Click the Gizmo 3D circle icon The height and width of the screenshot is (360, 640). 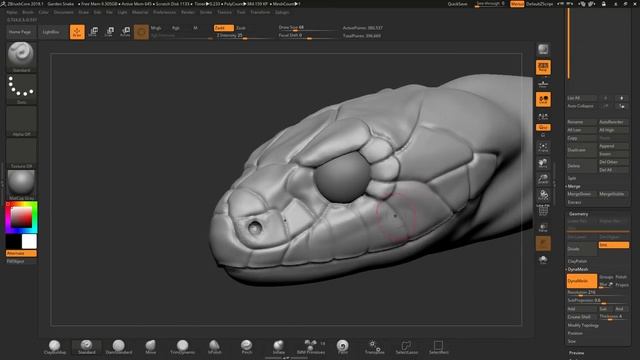point(141,32)
